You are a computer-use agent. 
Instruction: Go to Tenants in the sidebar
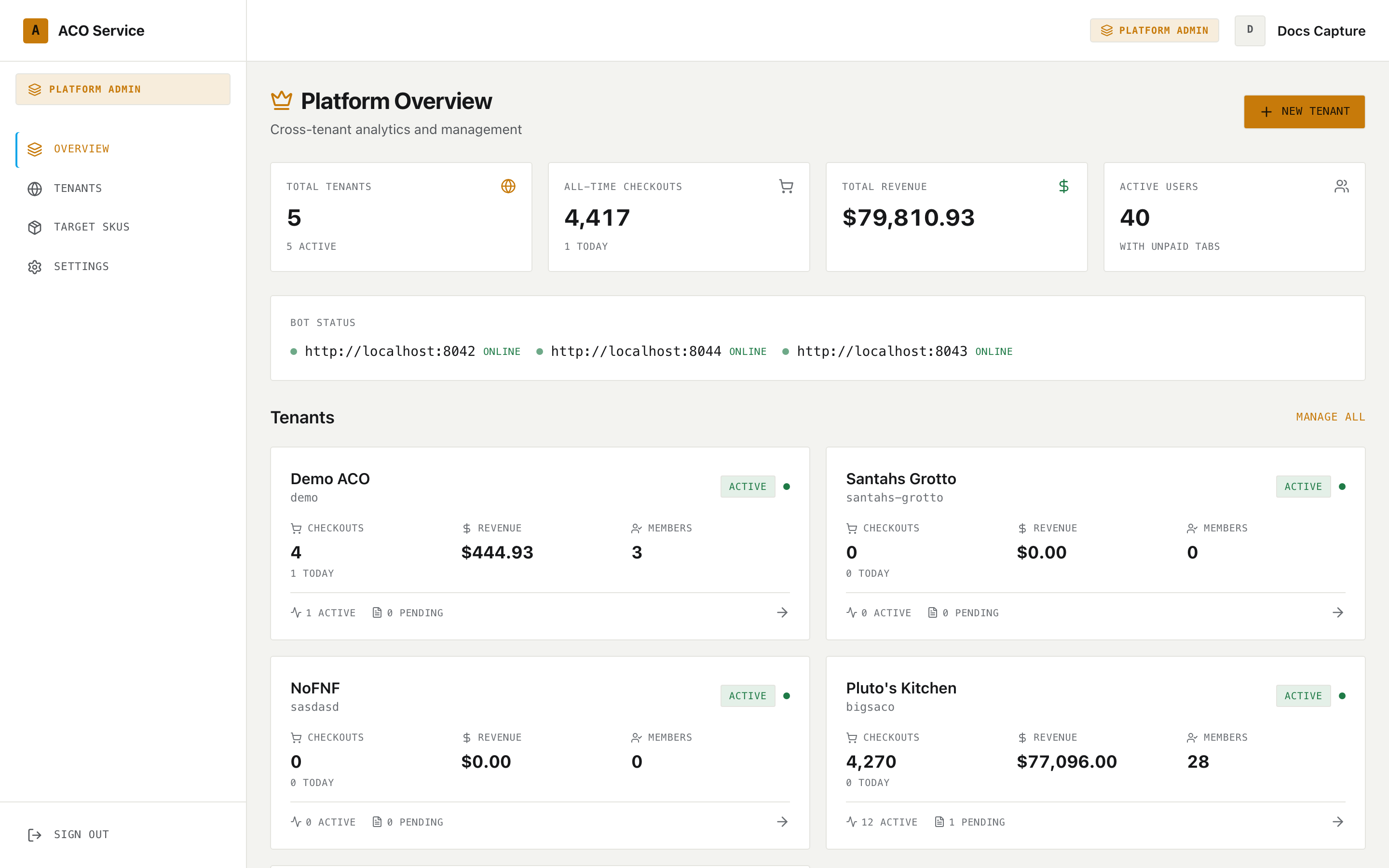(123, 188)
